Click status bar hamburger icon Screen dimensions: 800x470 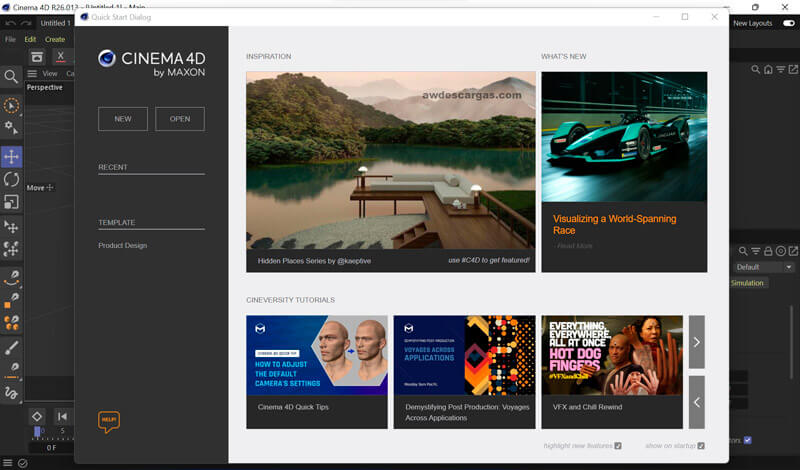coord(8,463)
